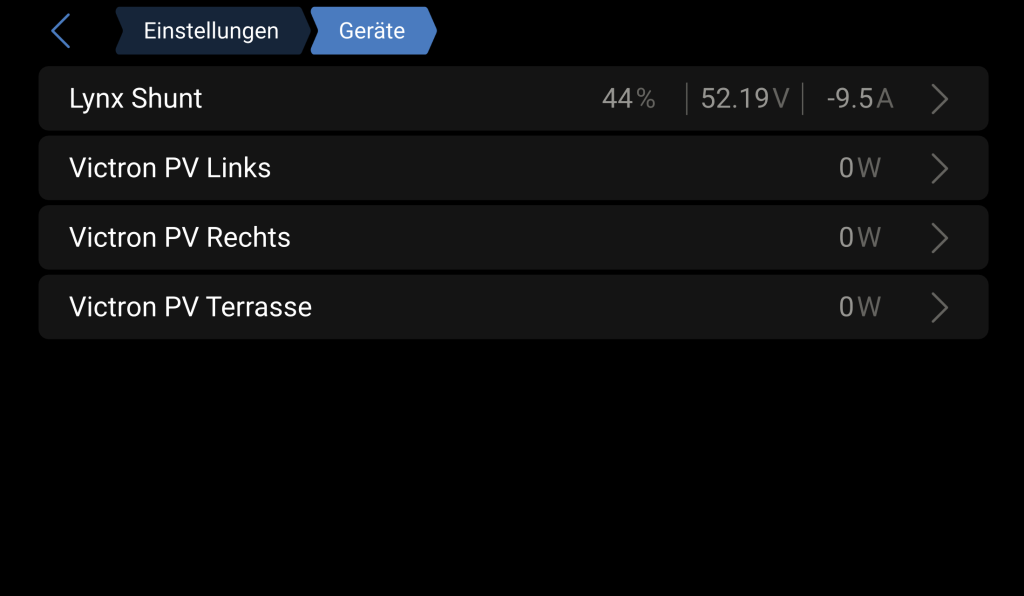Open the Victron PV Links device
This screenshot has width=1024, height=596.
[170, 168]
